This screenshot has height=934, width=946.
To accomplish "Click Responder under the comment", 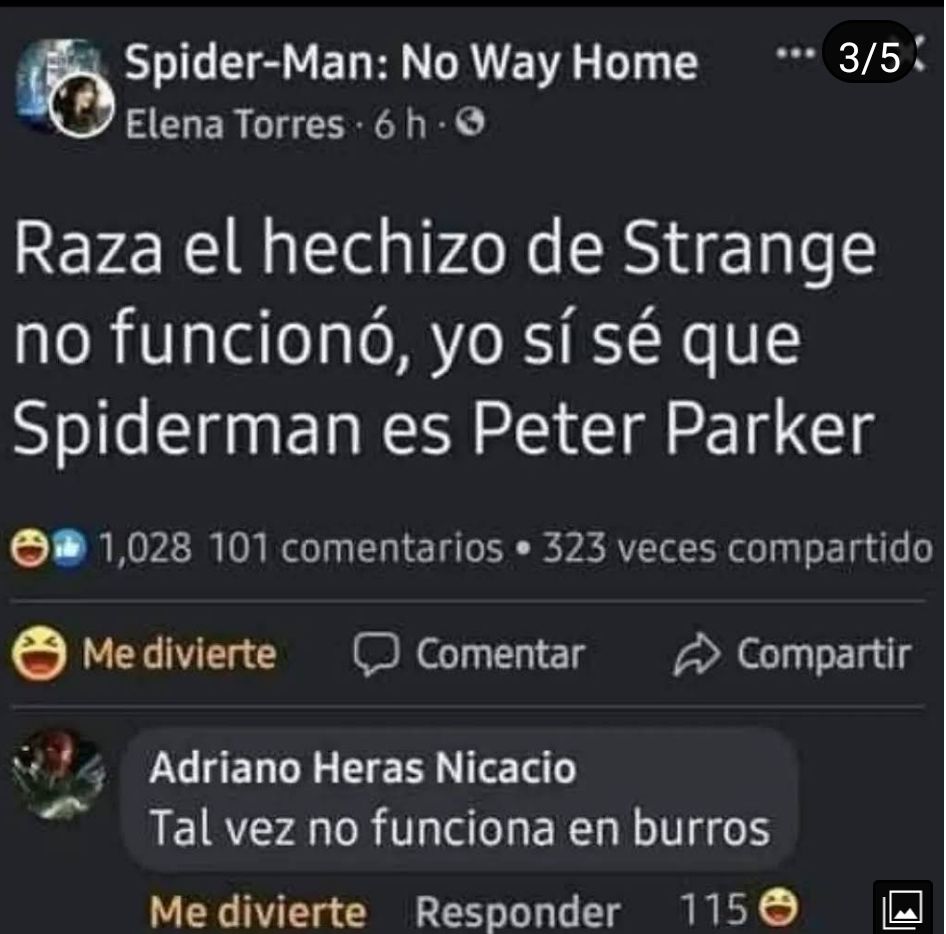I will tap(517, 912).
